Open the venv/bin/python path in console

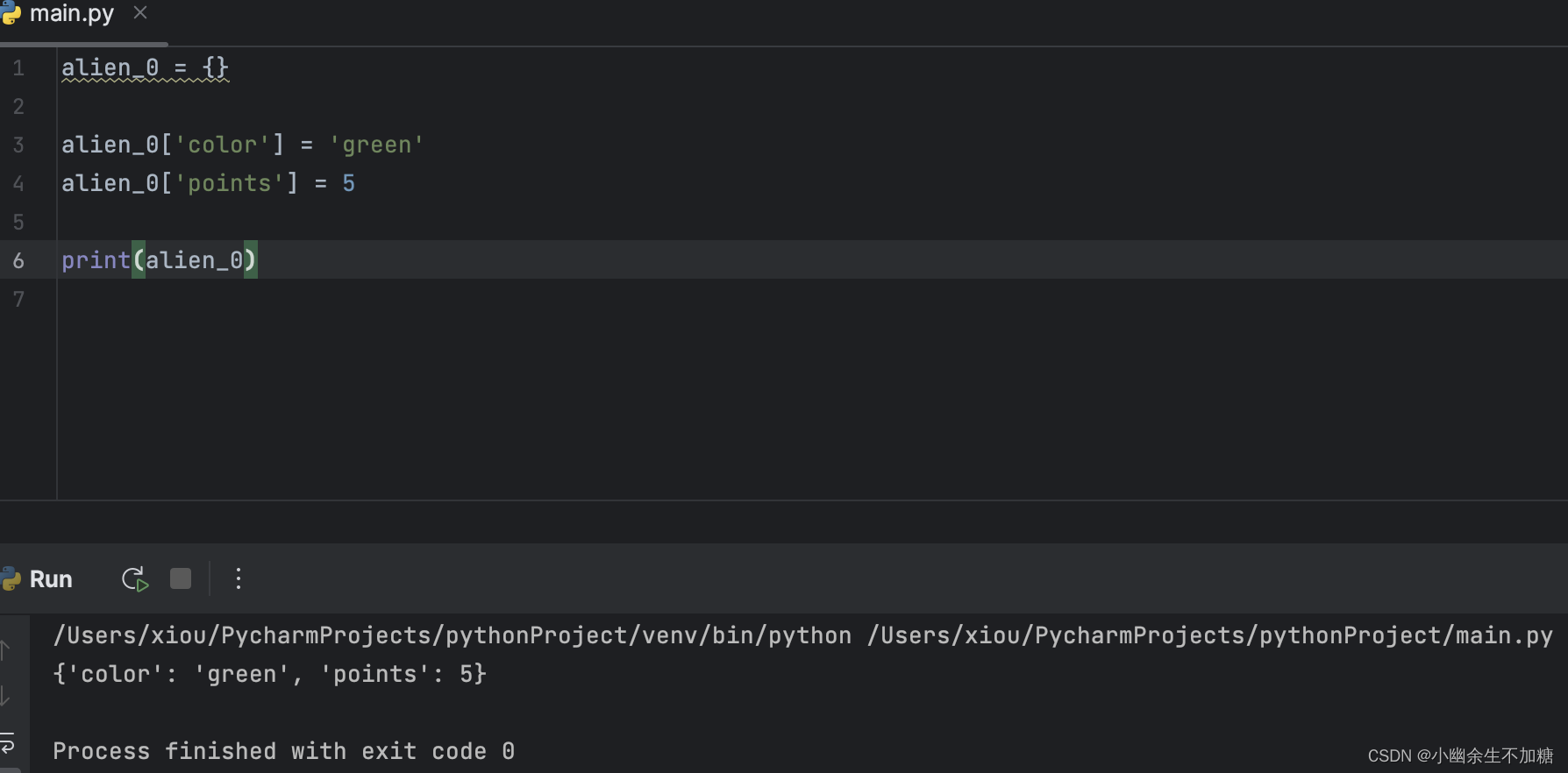pos(453,635)
